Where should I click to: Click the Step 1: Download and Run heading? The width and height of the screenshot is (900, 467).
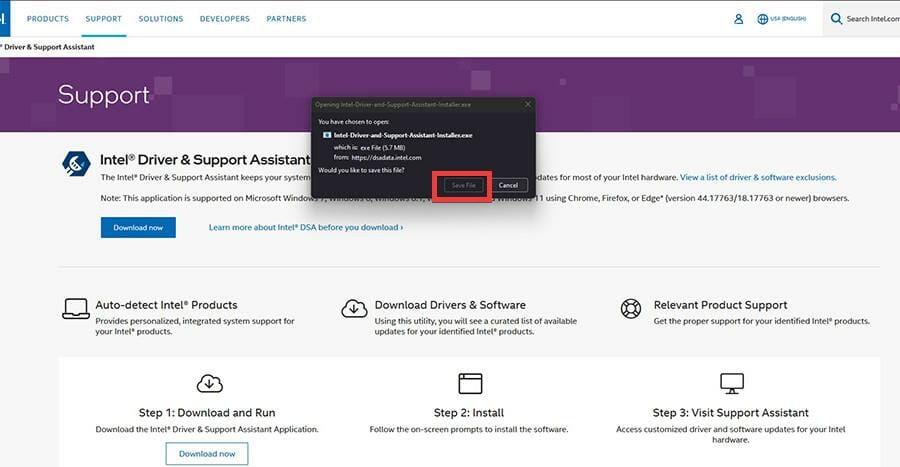[207, 413]
